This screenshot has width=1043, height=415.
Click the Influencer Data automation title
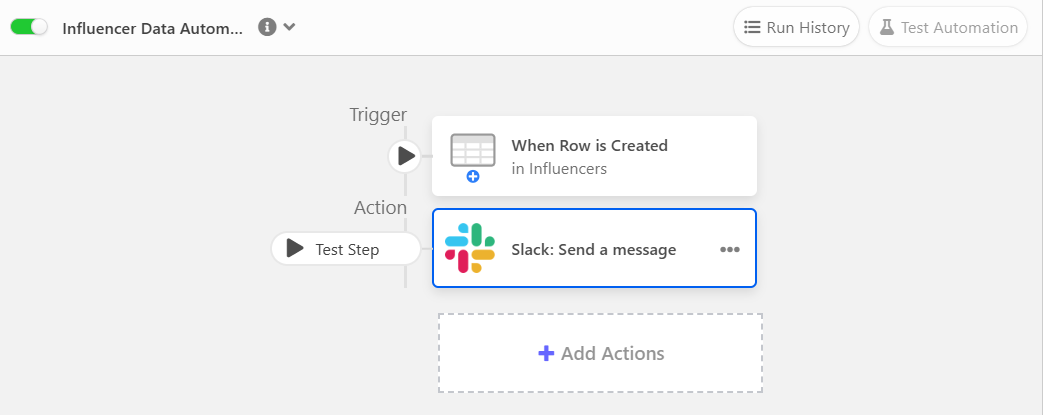tap(152, 28)
